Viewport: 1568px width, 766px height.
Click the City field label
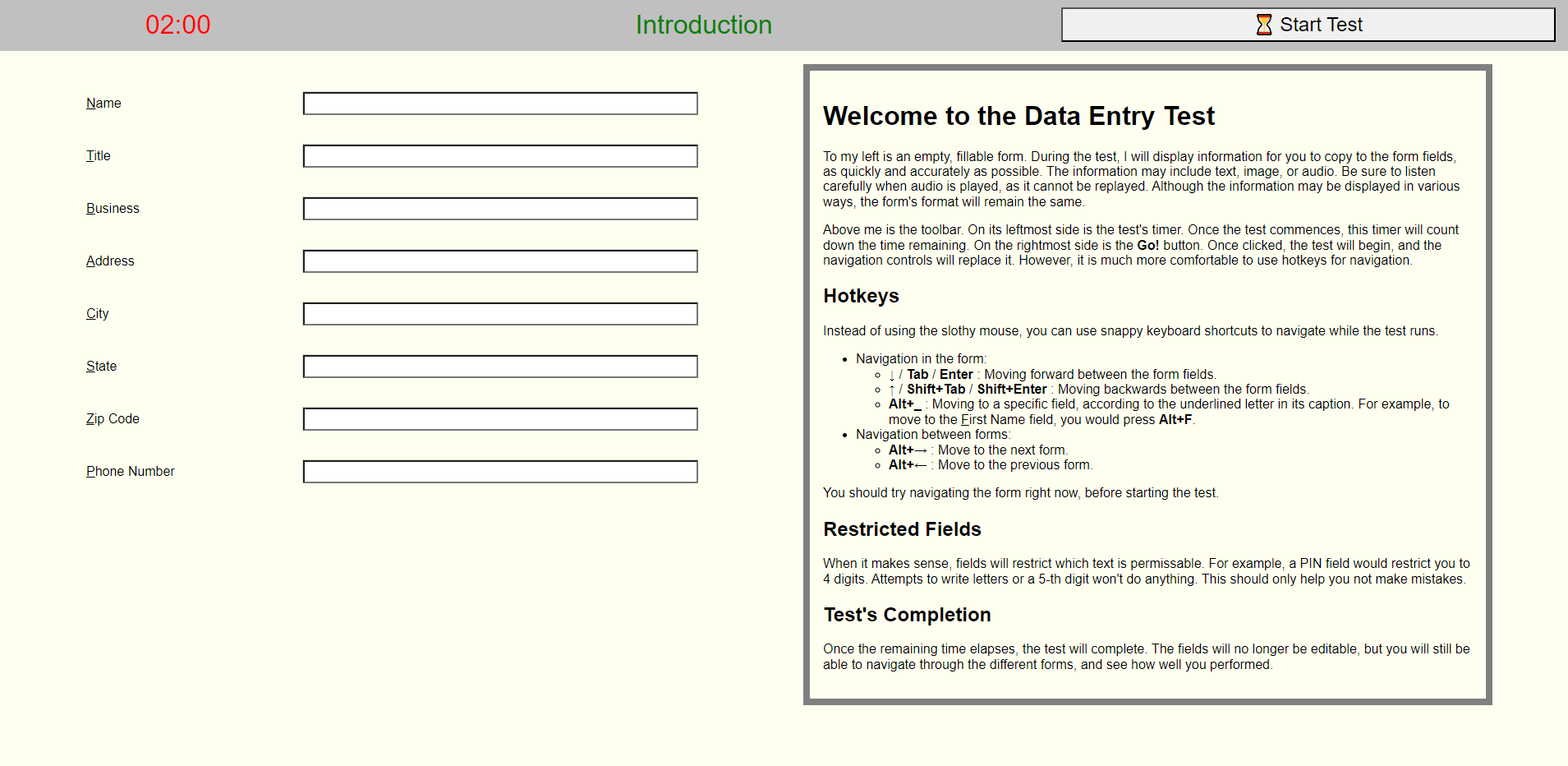[x=97, y=313]
